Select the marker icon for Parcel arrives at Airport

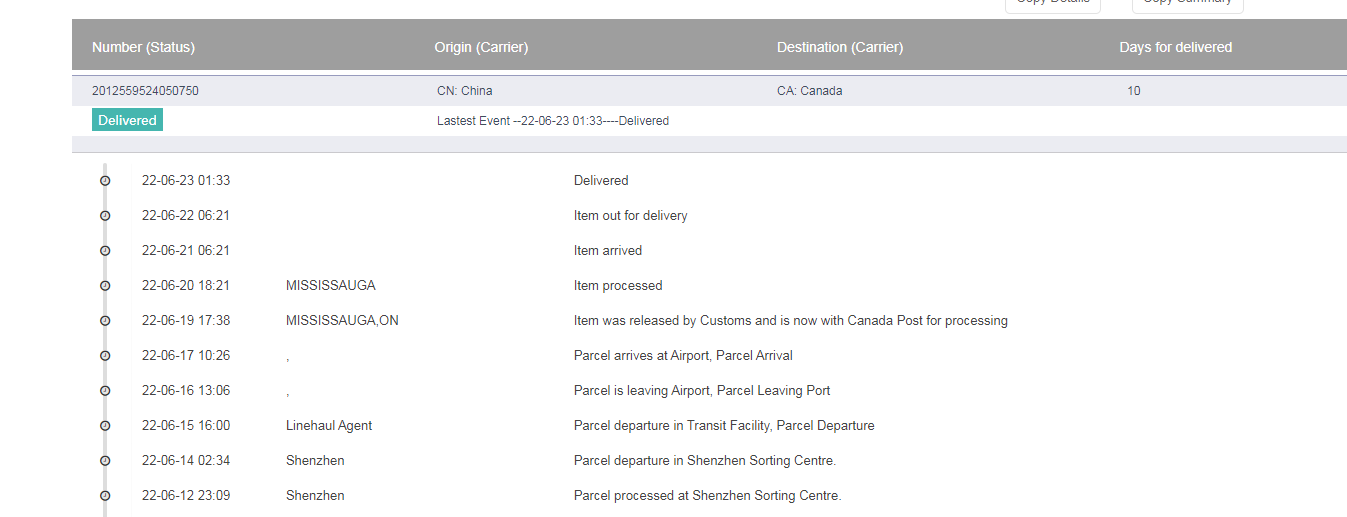[x=105, y=356]
